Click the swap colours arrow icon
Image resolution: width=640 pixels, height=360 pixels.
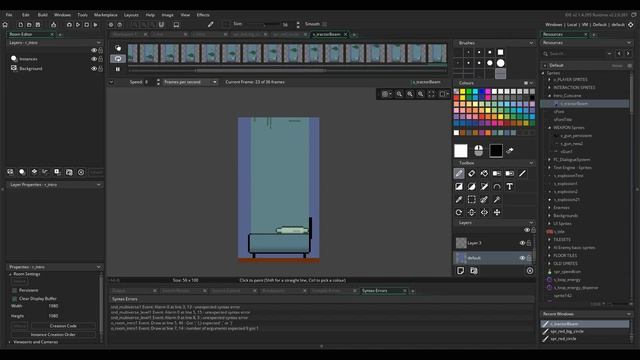pos(510,151)
